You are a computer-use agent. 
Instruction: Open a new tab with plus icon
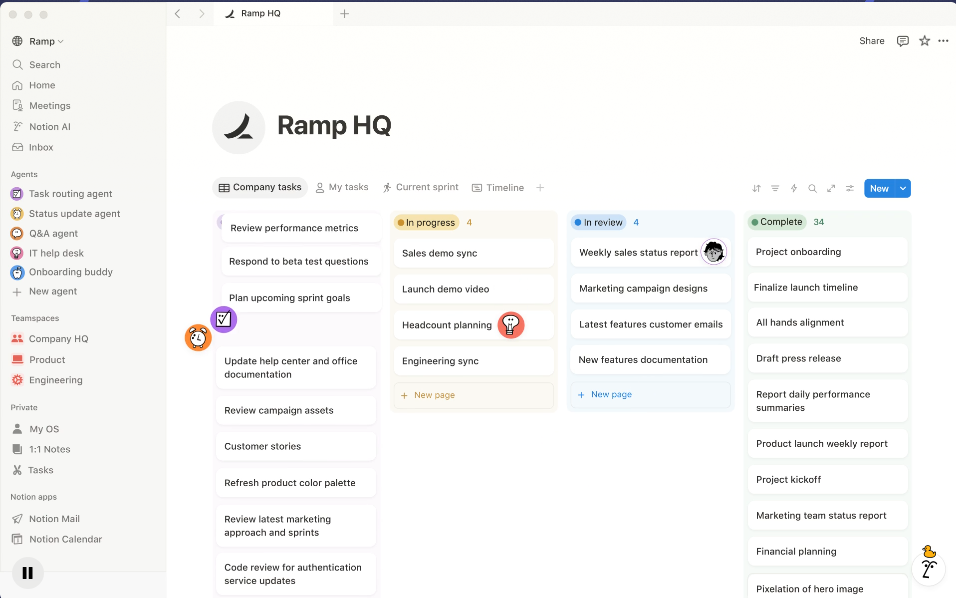pos(344,13)
